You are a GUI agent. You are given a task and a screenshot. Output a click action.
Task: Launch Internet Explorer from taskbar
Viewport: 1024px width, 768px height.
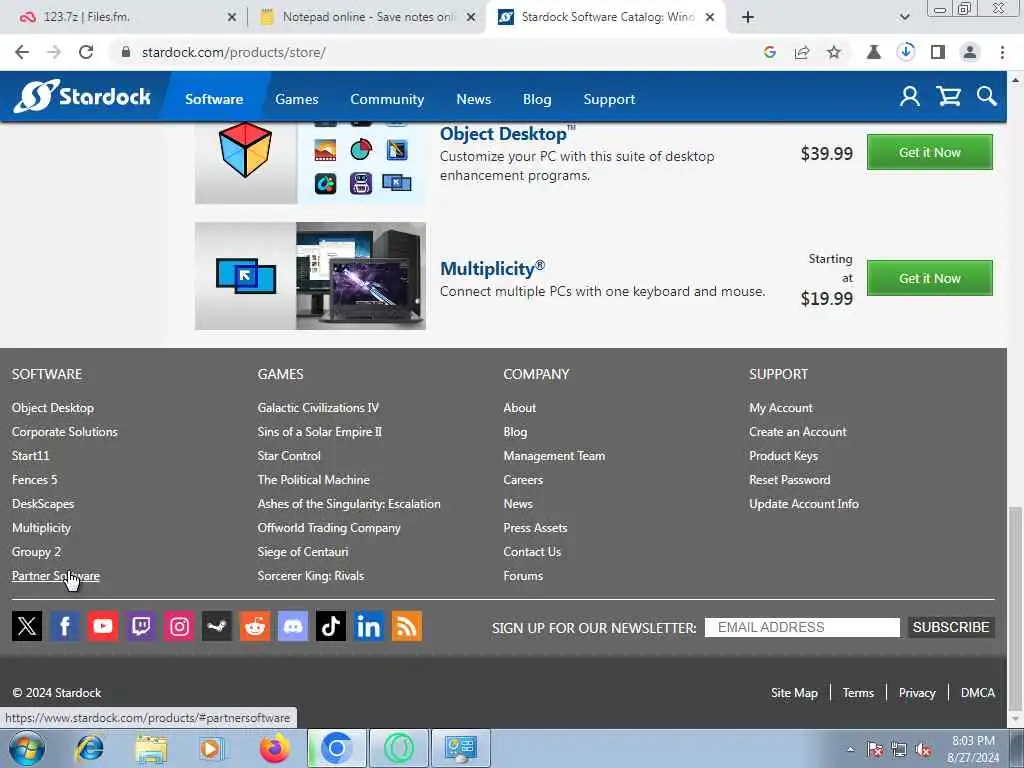point(89,748)
